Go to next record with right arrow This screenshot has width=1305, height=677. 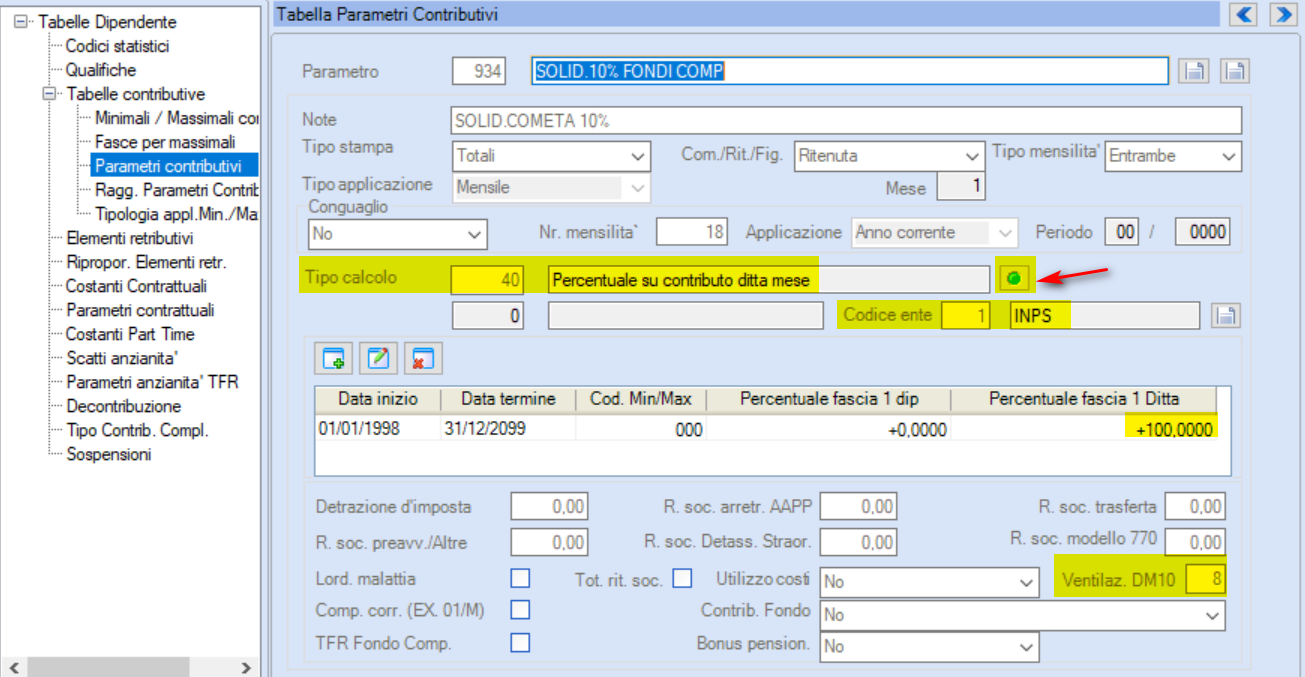tap(1282, 14)
